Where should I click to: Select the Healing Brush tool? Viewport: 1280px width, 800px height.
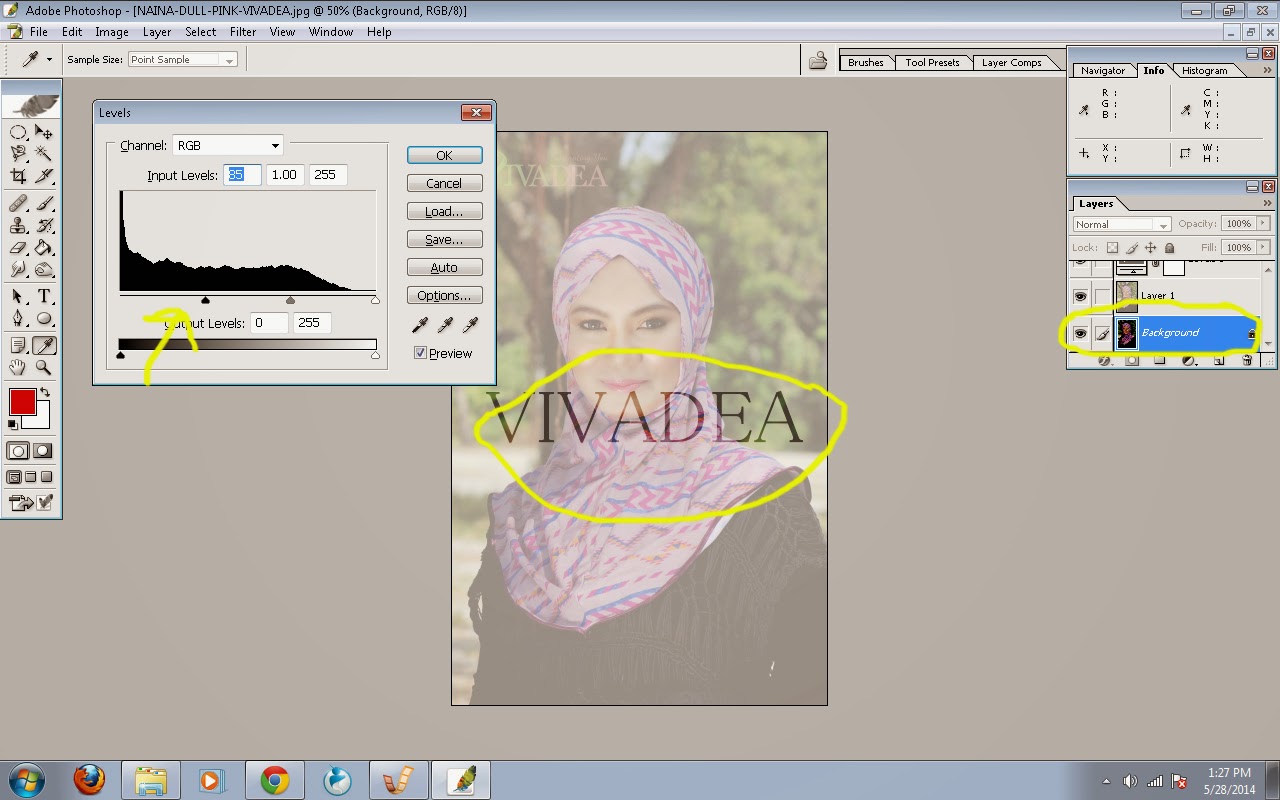[18, 203]
